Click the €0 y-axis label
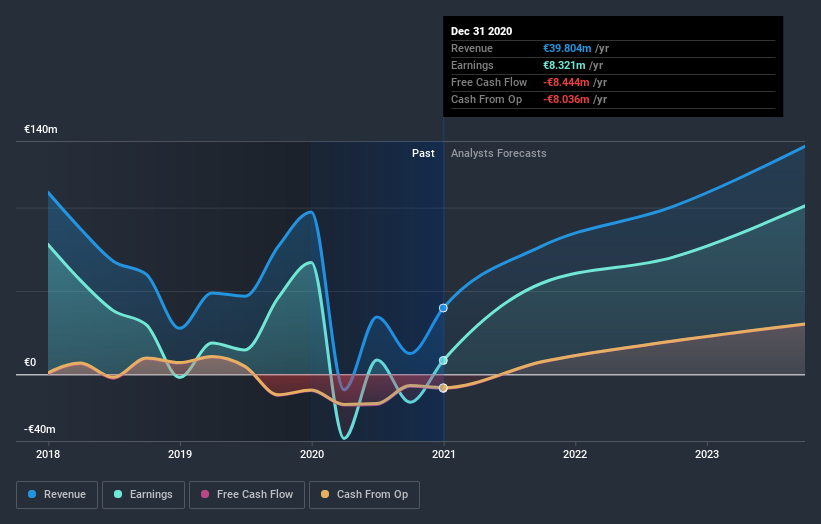The width and height of the screenshot is (821, 524). click(x=30, y=362)
